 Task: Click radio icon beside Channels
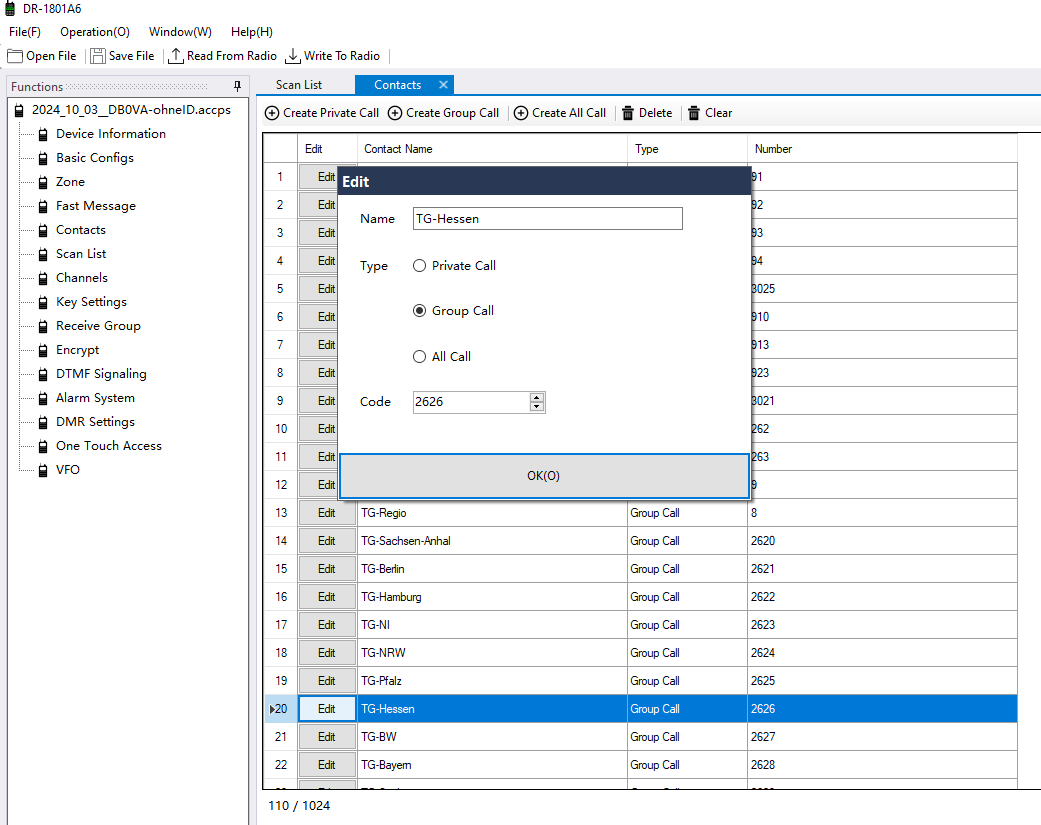(43, 279)
